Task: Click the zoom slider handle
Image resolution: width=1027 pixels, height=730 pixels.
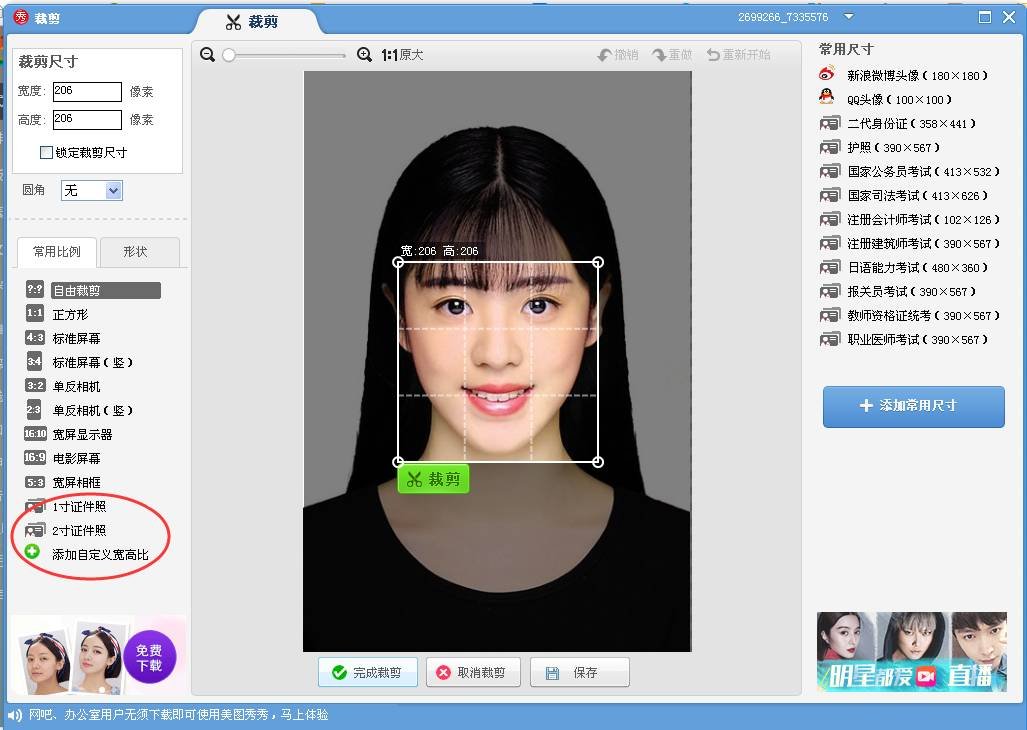Action: [229, 55]
